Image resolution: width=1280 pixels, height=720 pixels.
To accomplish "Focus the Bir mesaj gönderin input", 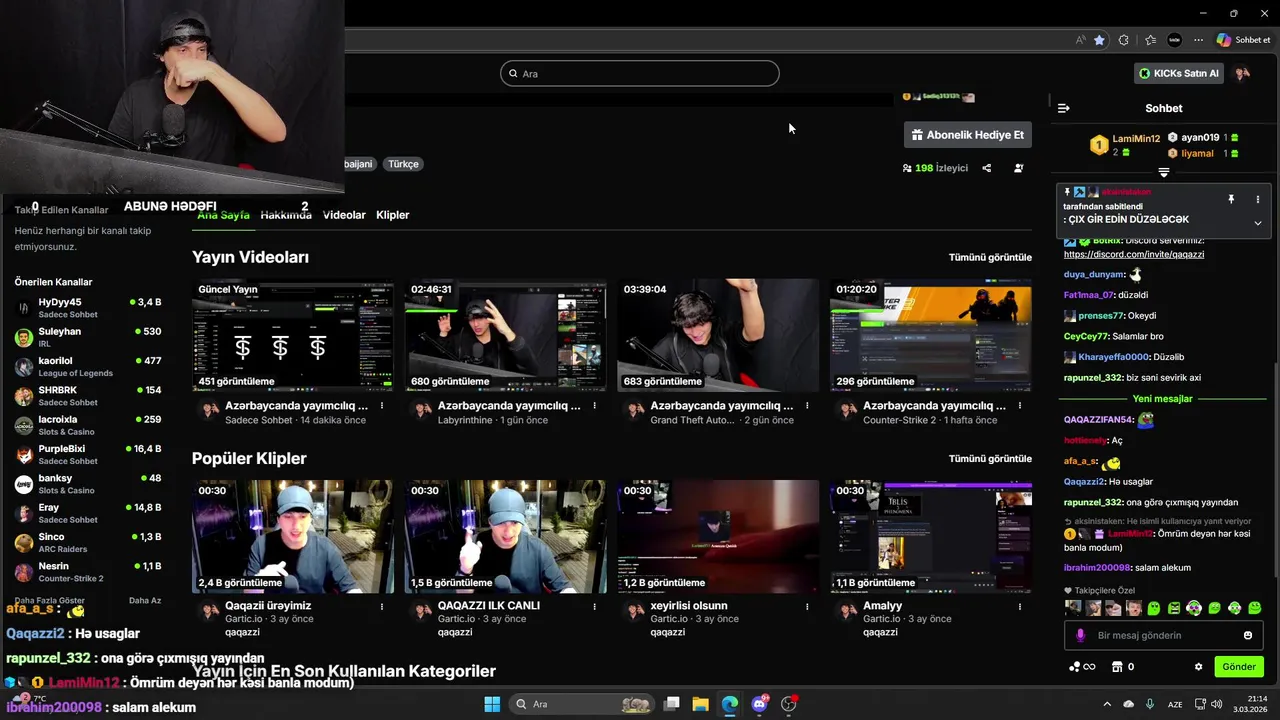I will click(1163, 635).
